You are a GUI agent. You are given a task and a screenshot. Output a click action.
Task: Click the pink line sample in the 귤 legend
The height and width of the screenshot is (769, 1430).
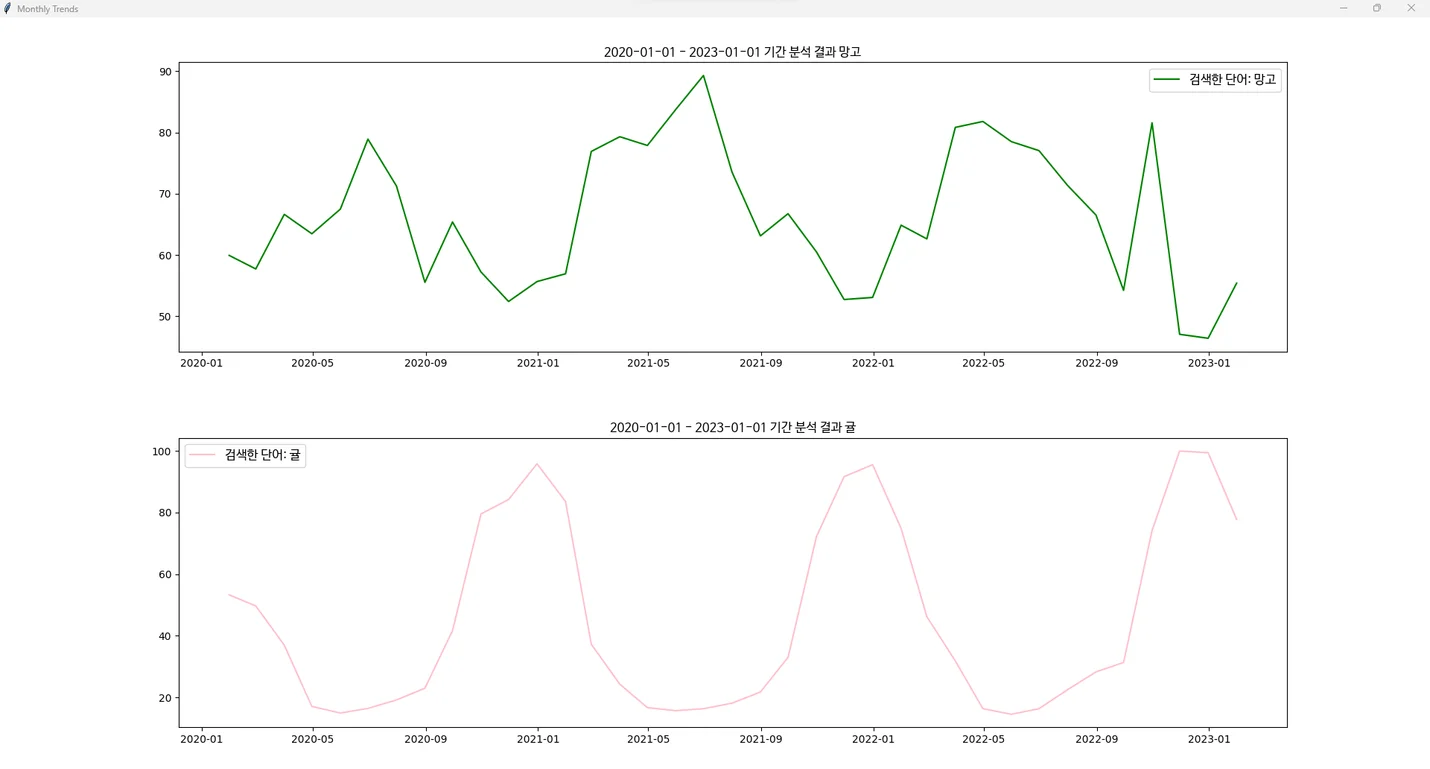pyautogui.click(x=203, y=455)
